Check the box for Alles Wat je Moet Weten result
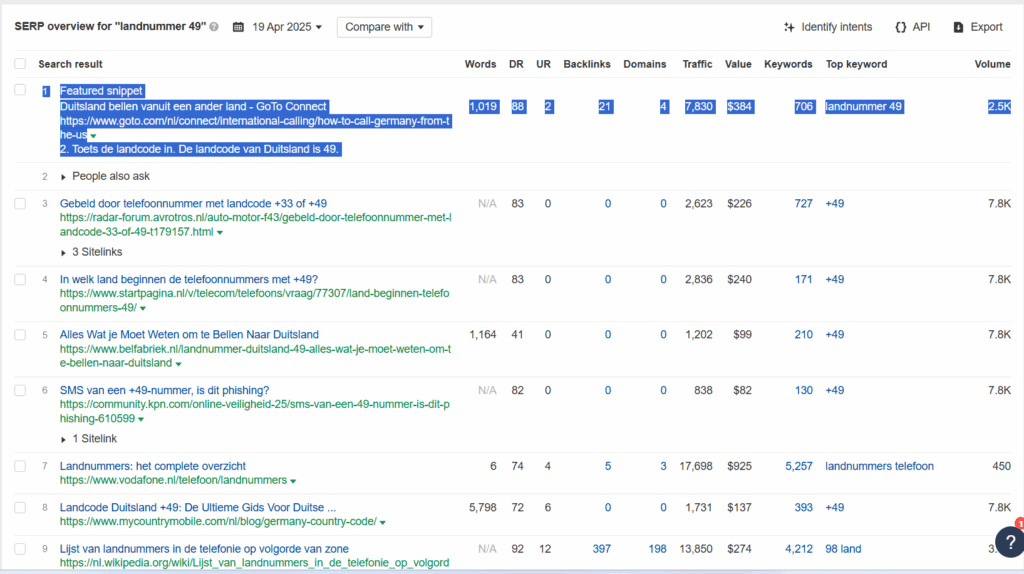Viewport: 1024px width, 574px height. pos(20,335)
